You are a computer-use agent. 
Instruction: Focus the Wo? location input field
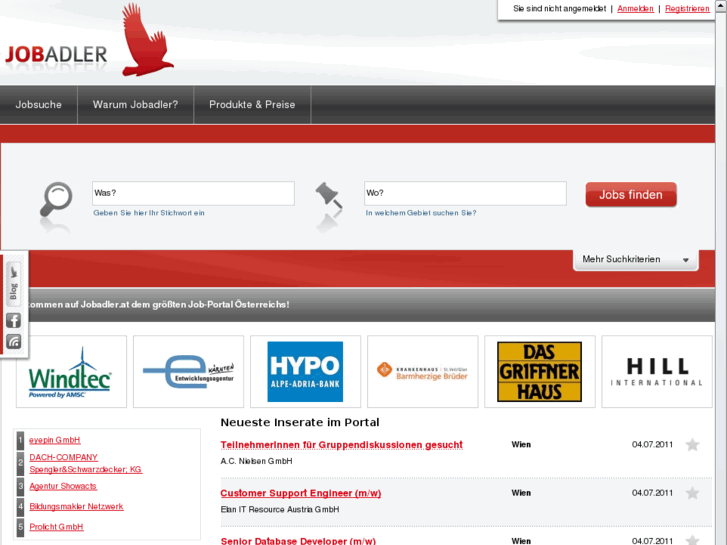[465, 193]
